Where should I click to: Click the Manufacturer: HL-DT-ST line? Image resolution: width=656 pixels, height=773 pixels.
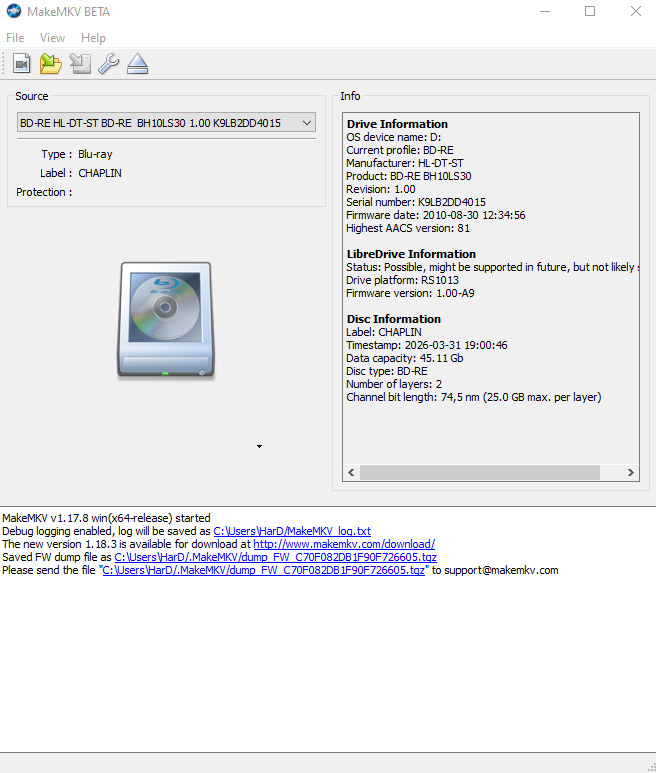click(405, 163)
